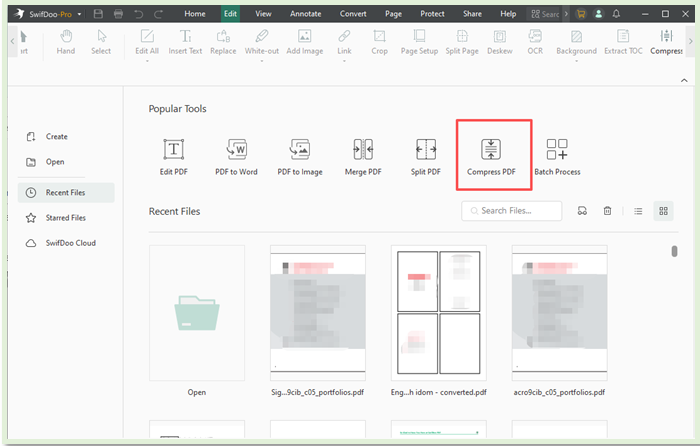Click Open in the sidebar
This screenshot has height=446, width=700.
point(46,162)
